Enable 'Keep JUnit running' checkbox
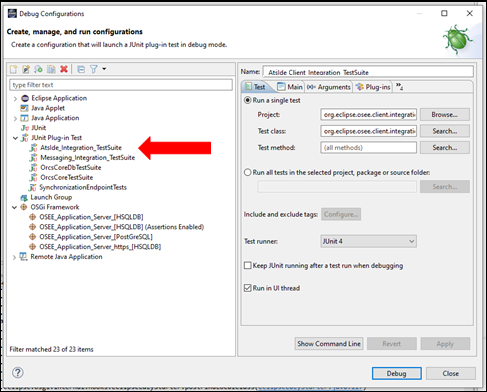 point(248,266)
